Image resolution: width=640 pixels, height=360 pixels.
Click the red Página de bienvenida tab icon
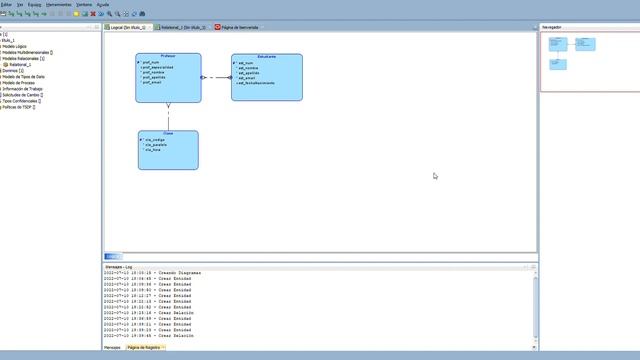point(218,27)
